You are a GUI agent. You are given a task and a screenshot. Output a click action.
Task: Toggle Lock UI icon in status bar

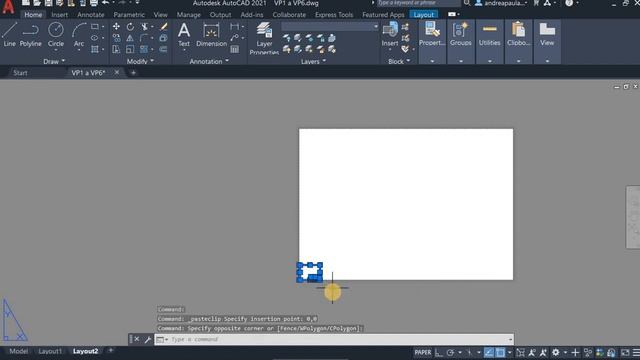pos(611,352)
